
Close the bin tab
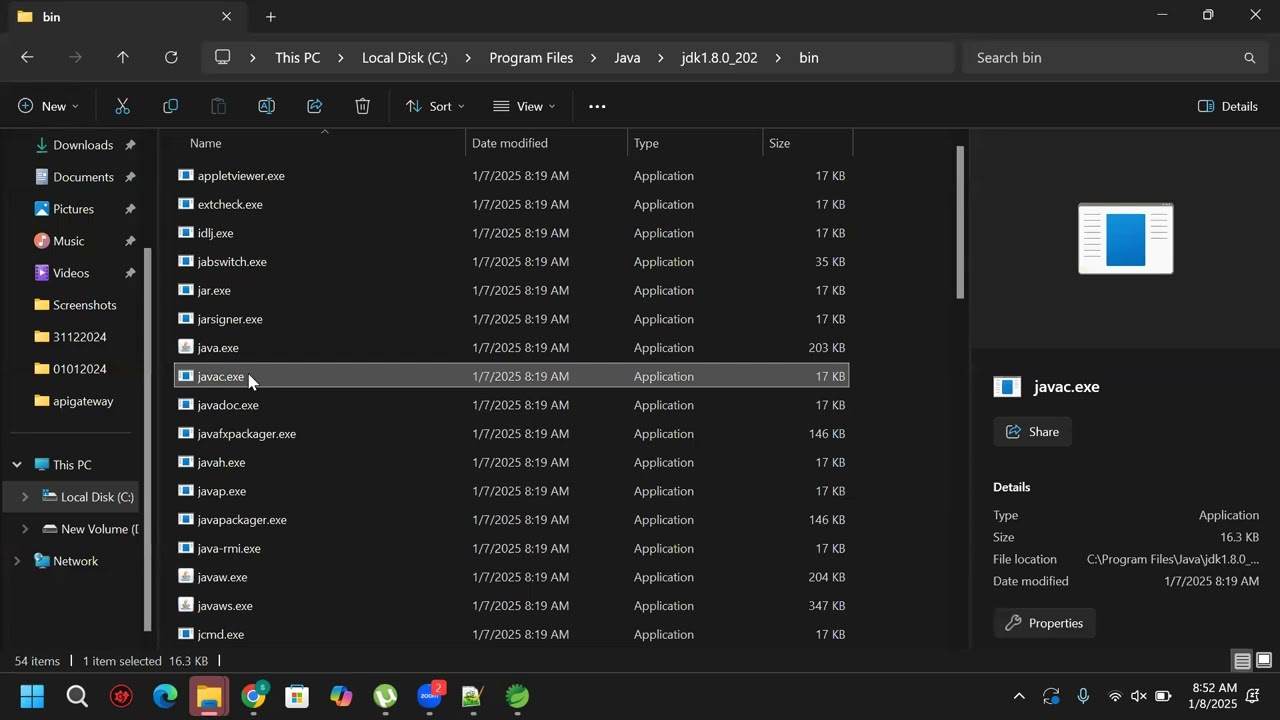226,17
